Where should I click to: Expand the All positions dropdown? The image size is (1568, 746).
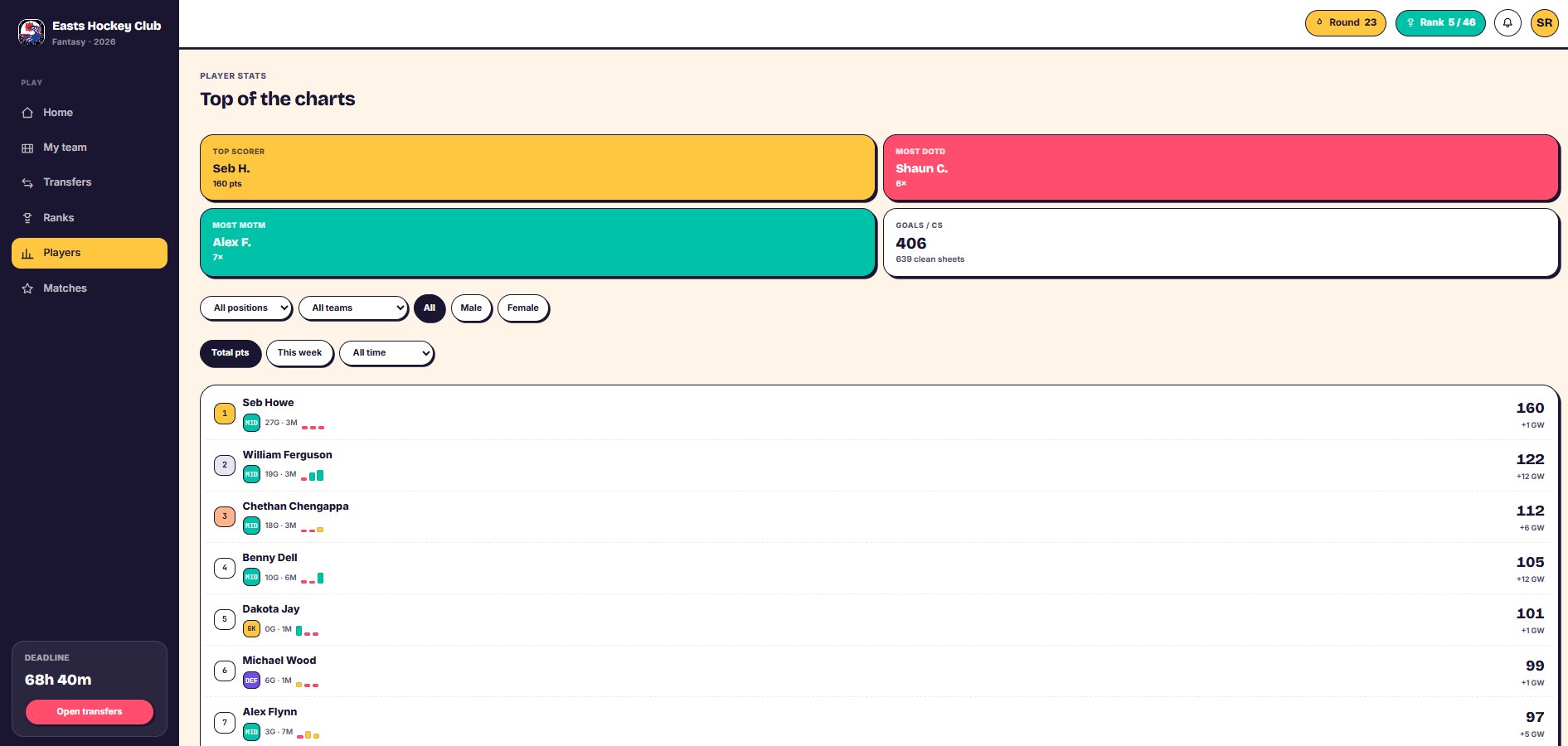tap(246, 308)
